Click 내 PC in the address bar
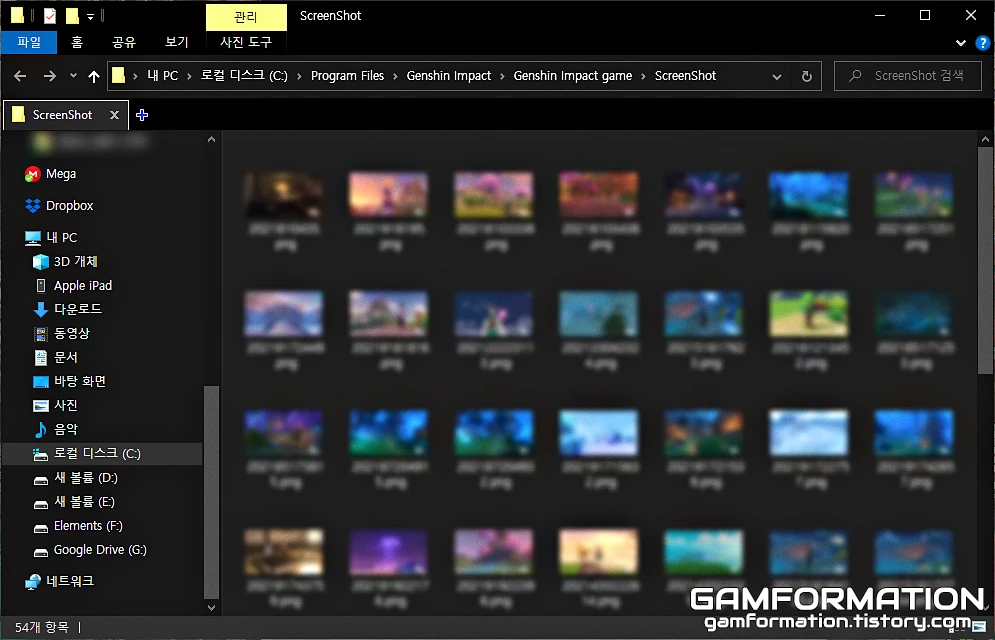Viewport: 995px width, 640px height. pyautogui.click(x=162, y=75)
